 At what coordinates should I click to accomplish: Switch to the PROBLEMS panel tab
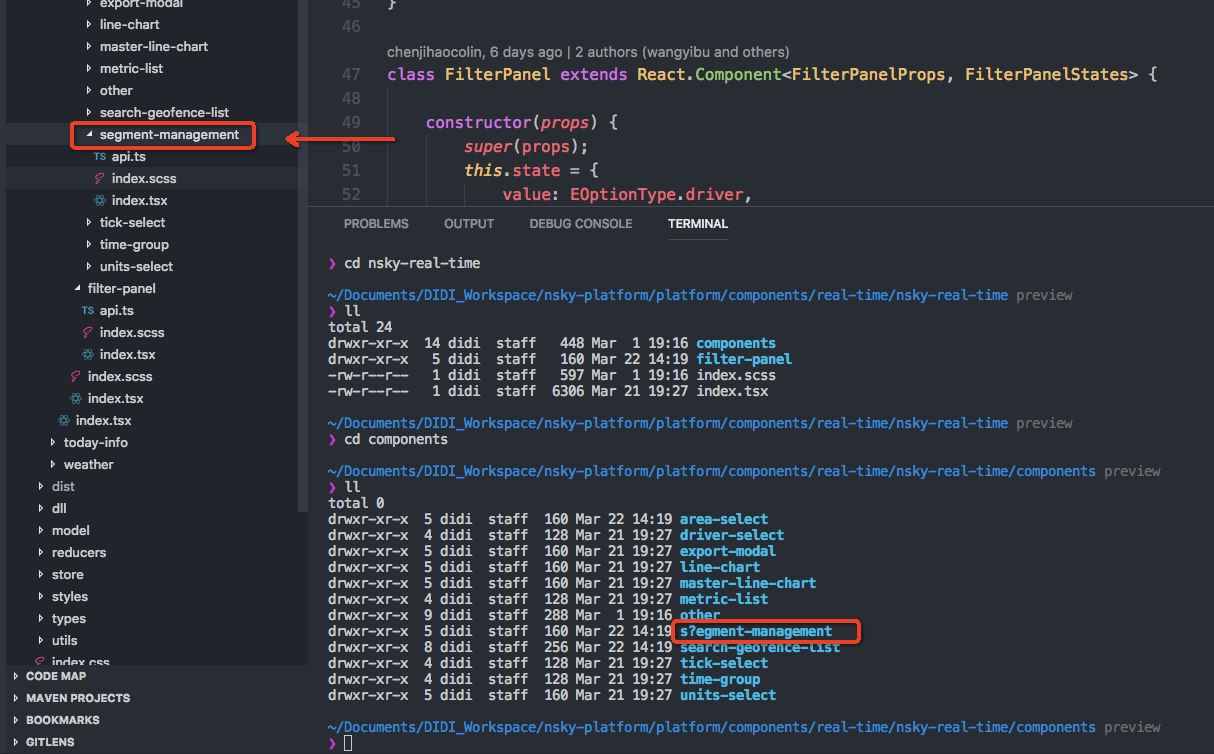376,224
